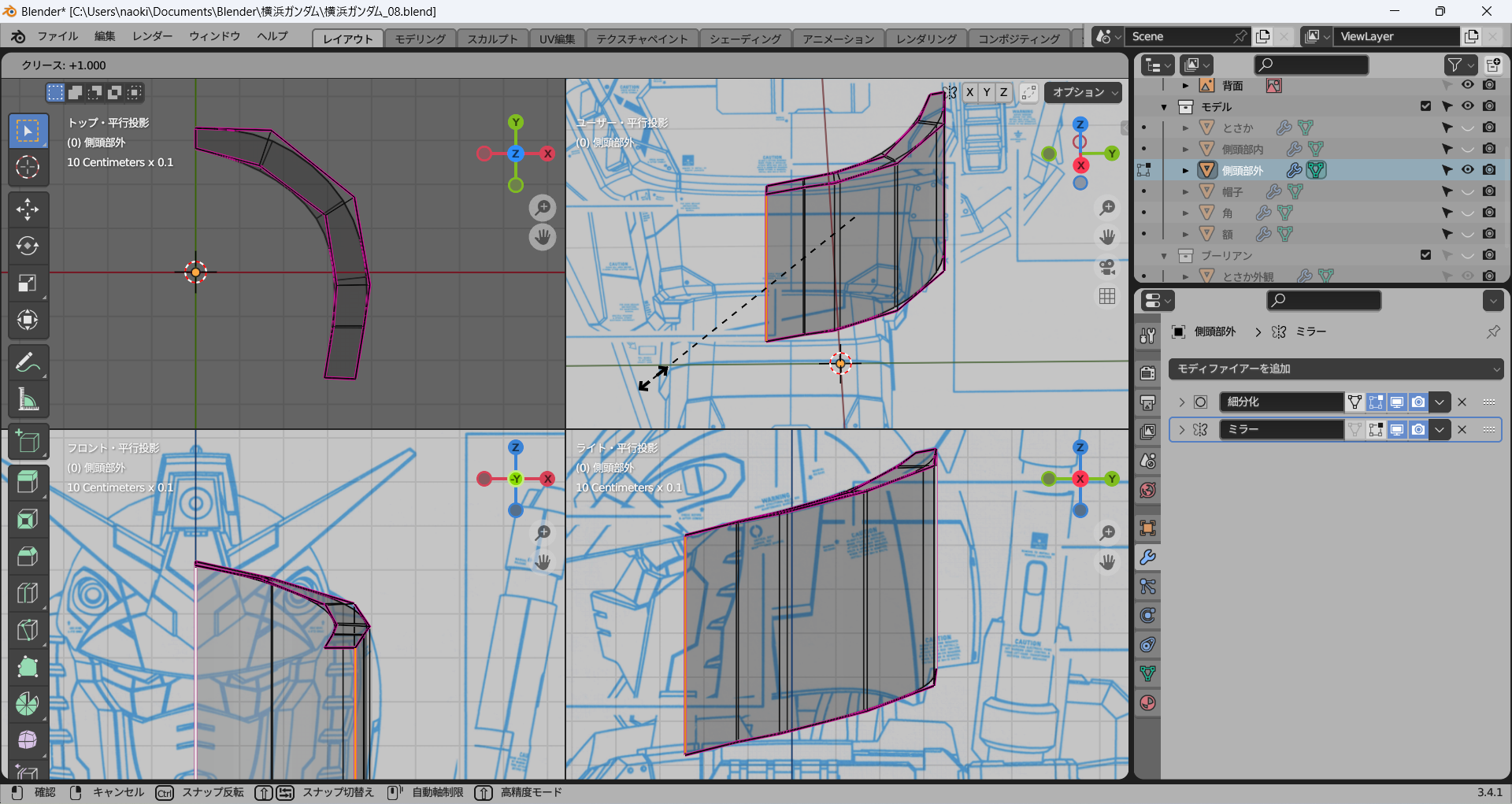Remove the ミラー modifier with X button
The height and width of the screenshot is (804, 1512).
click(x=1462, y=430)
